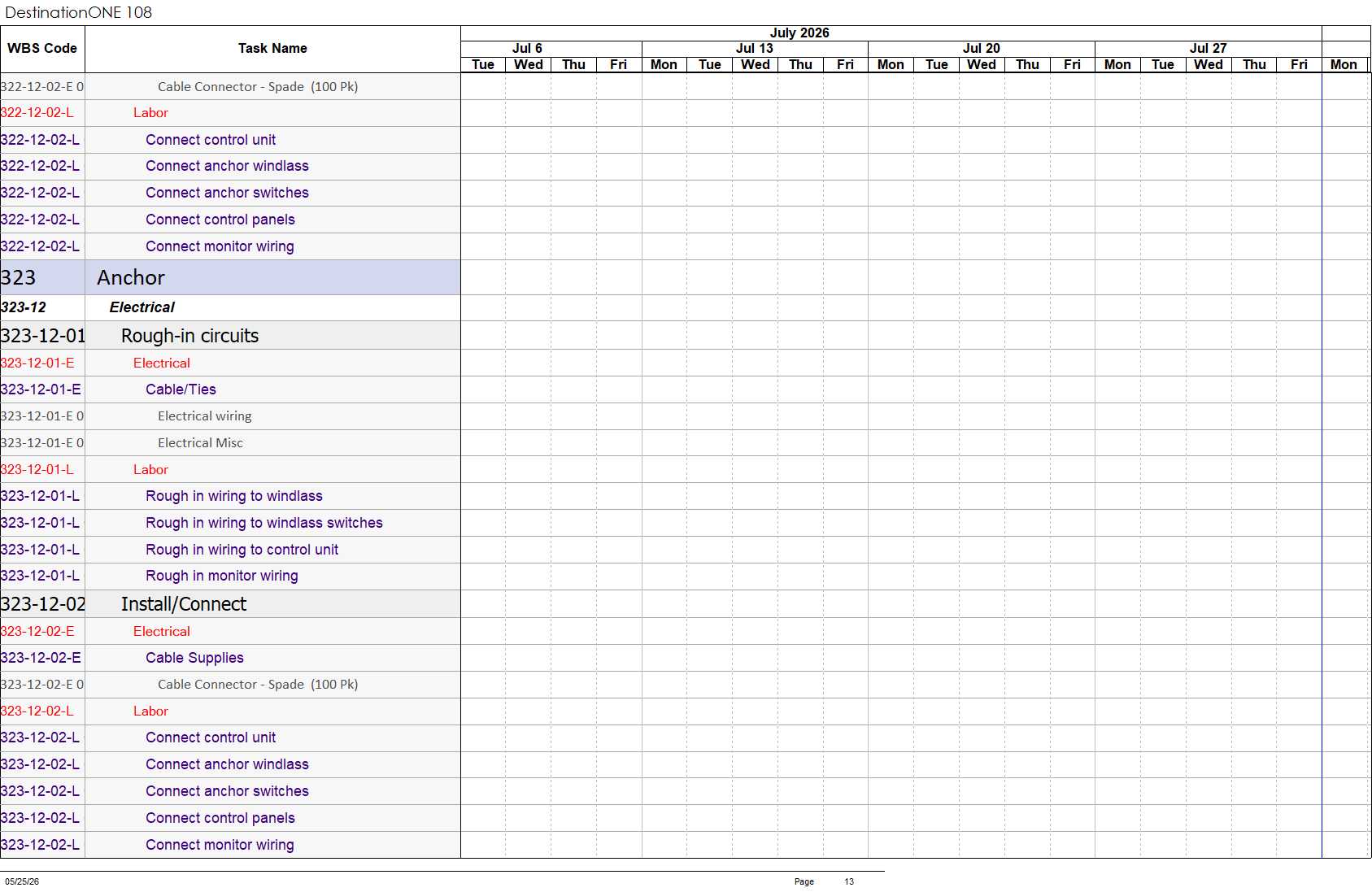Viewport: 1372px width, 892px height.
Task: Select the 'Cable Supplies' task
Action: (x=194, y=658)
